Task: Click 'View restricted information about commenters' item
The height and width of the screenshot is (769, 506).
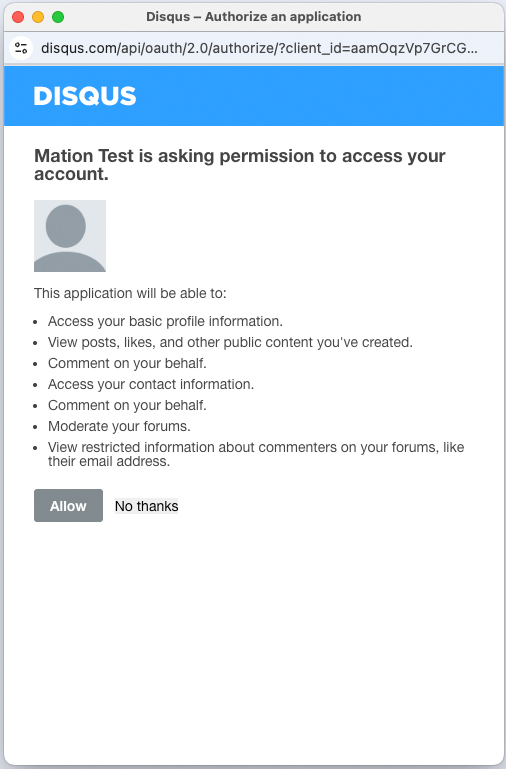Action: pos(256,454)
